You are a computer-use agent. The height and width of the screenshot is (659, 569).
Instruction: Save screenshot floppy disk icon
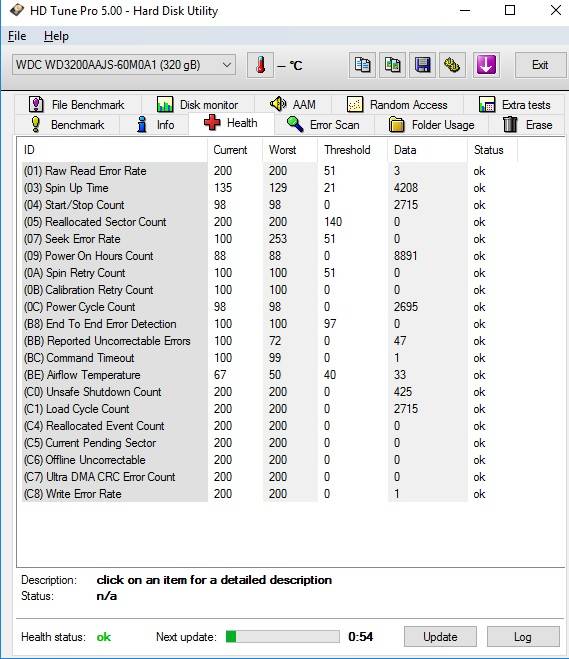click(x=422, y=65)
